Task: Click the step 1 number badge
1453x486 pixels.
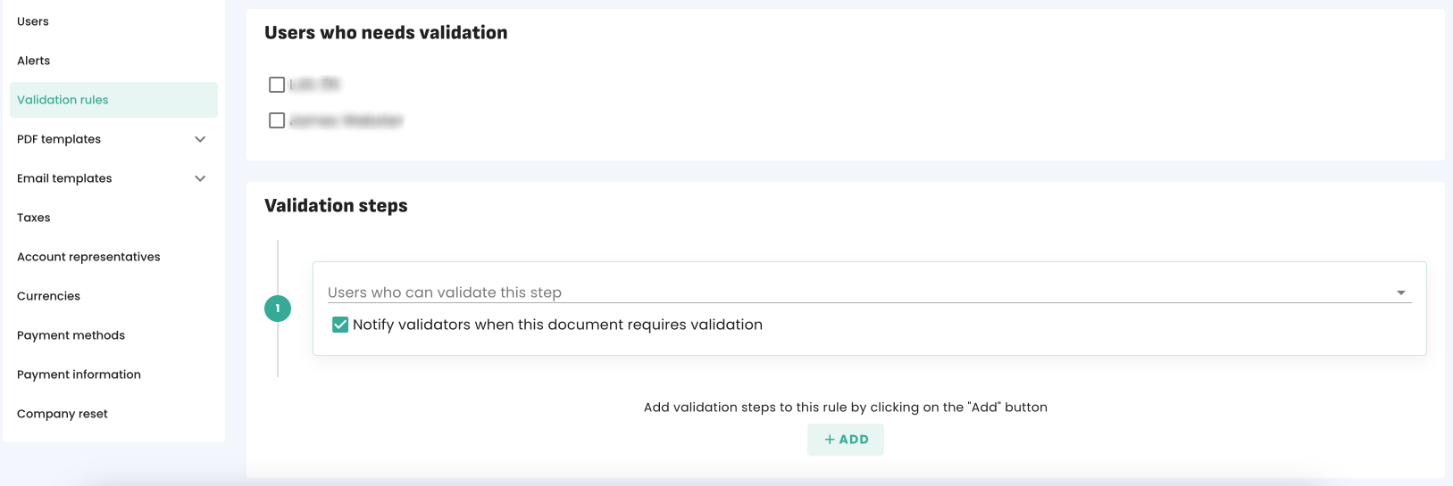Action: pos(277,309)
